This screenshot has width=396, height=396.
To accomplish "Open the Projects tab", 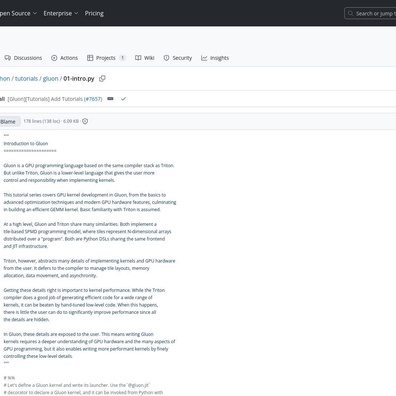I will click(106, 58).
